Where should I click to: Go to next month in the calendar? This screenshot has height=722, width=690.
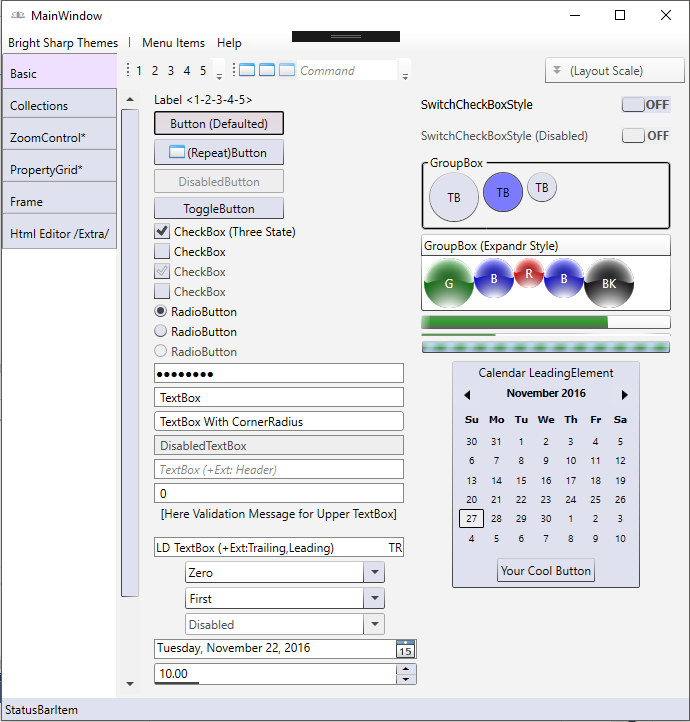click(625, 395)
